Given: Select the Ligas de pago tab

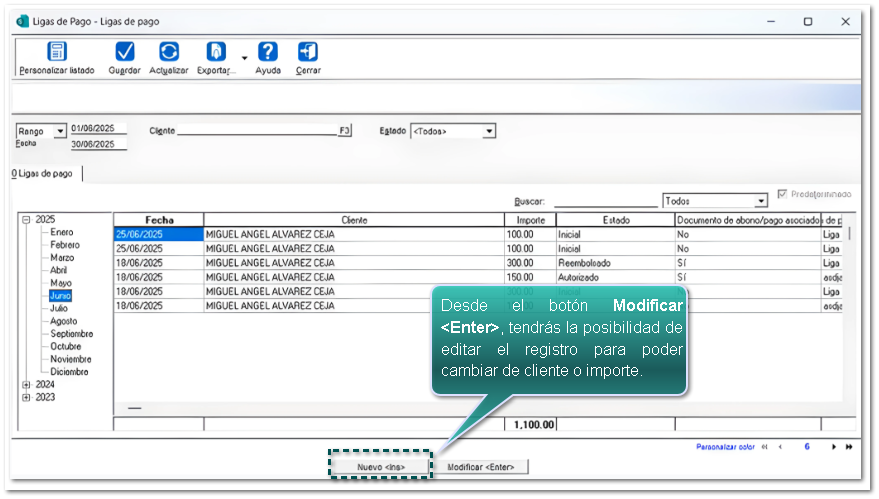Looking at the screenshot, I should [43, 174].
